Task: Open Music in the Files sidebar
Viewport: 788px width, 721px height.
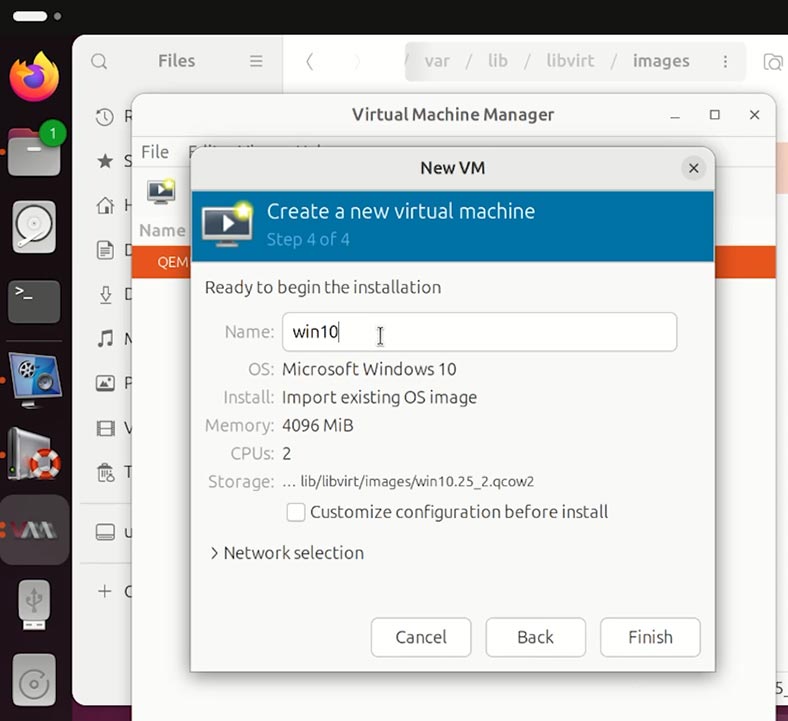Action: click(x=105, y=339)
